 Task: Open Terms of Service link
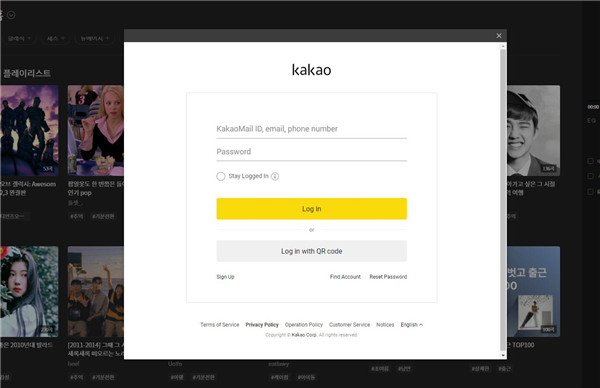coord(220,324)
